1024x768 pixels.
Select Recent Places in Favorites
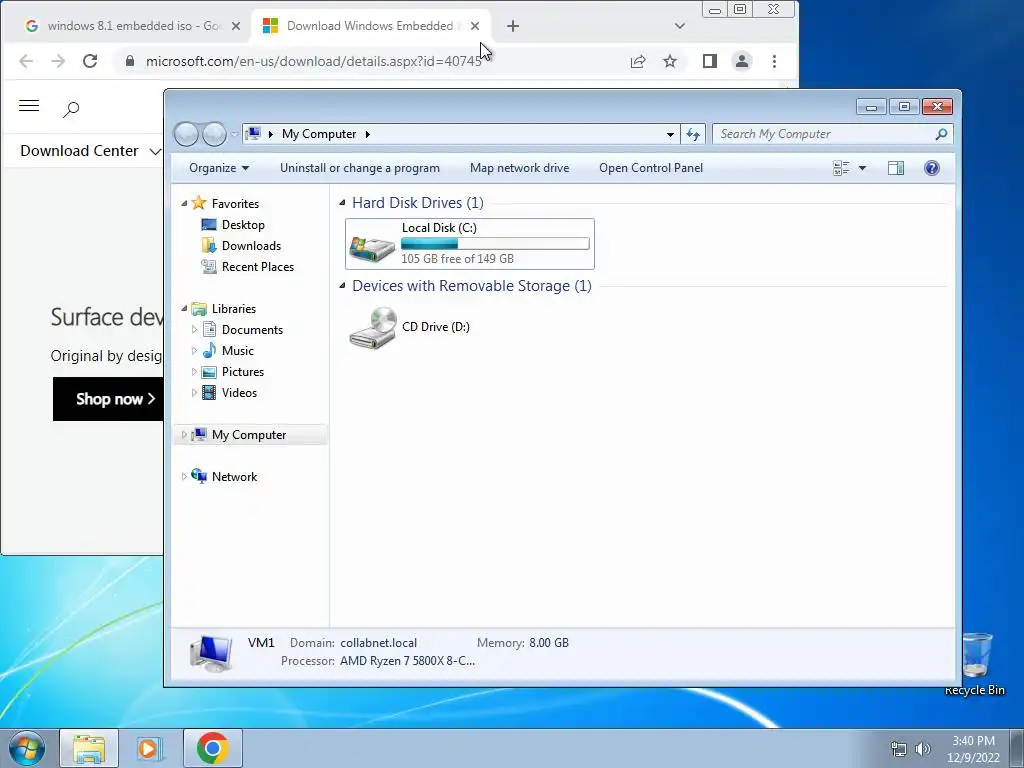257,266
